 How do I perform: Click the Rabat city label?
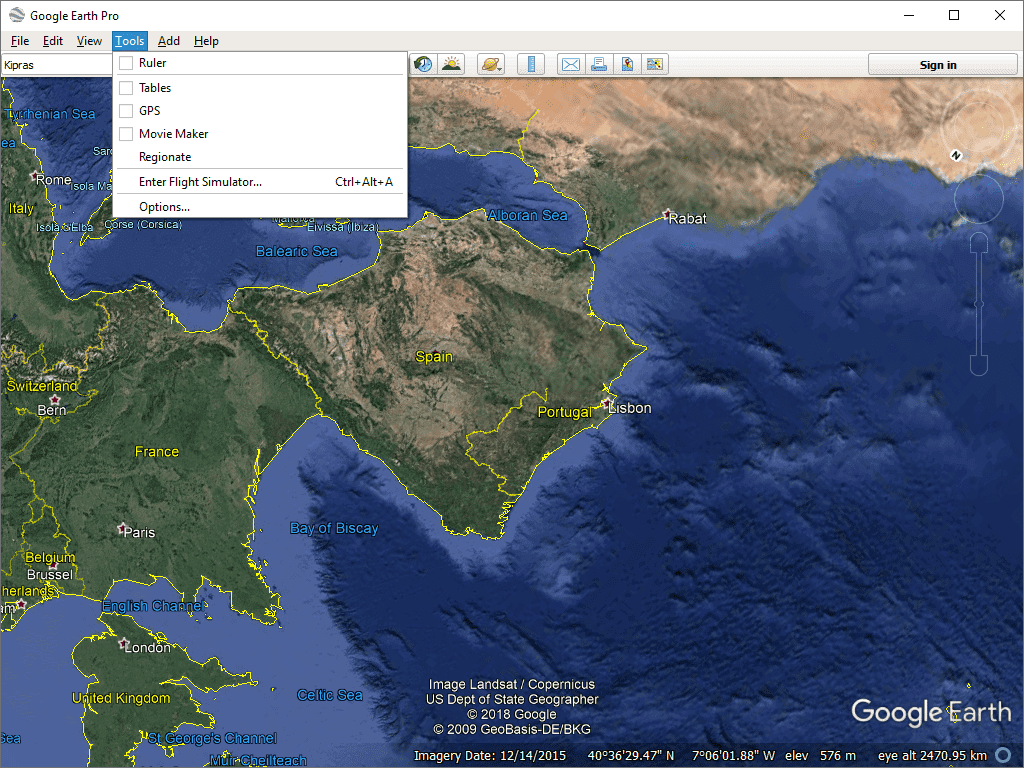coord(688,219)
